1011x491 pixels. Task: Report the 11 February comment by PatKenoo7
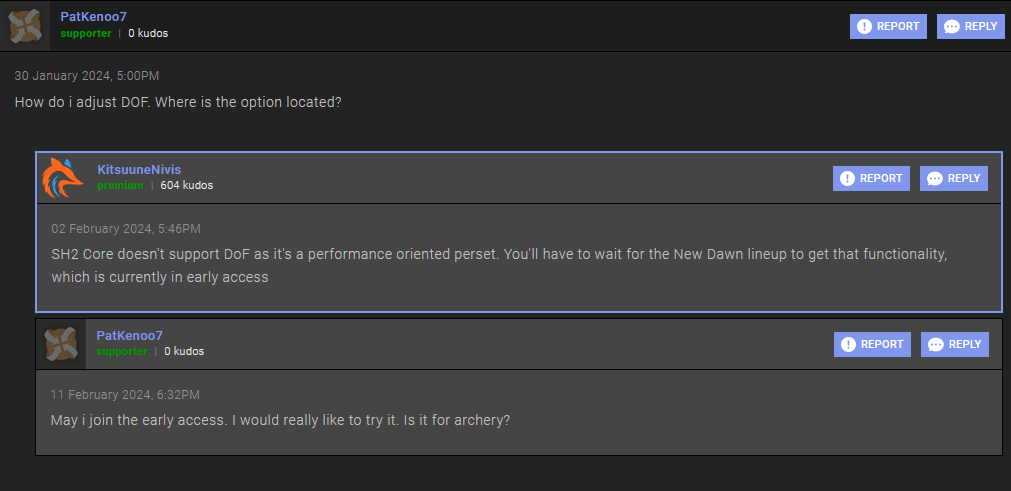(x=872, y=344)
